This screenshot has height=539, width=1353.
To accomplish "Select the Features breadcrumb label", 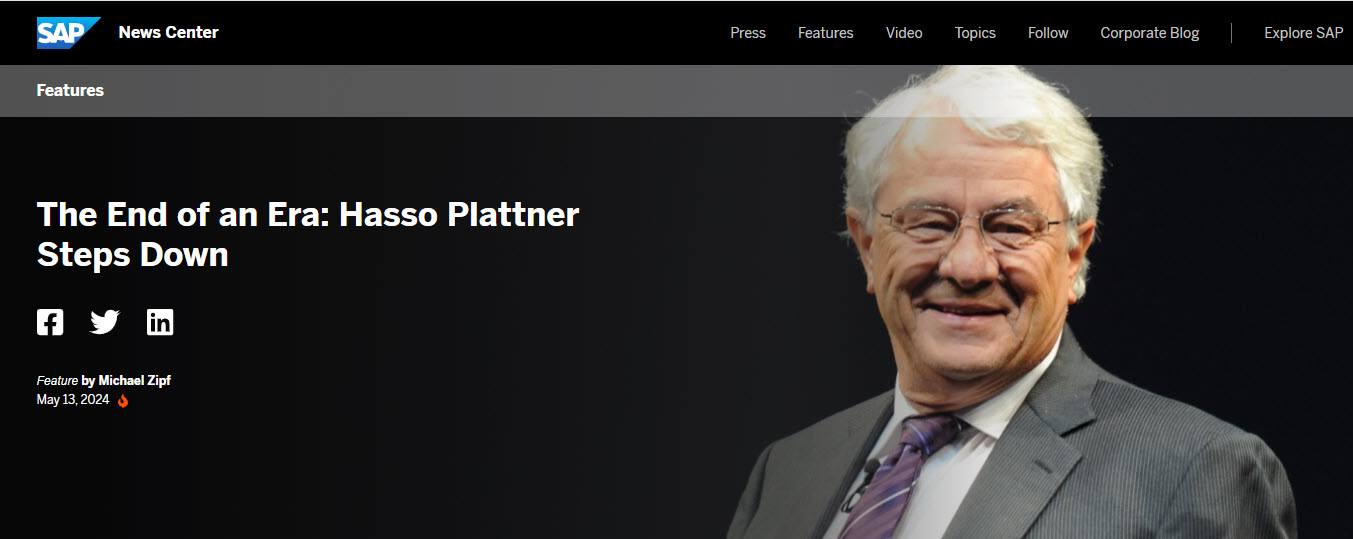I will pos(70,90).
